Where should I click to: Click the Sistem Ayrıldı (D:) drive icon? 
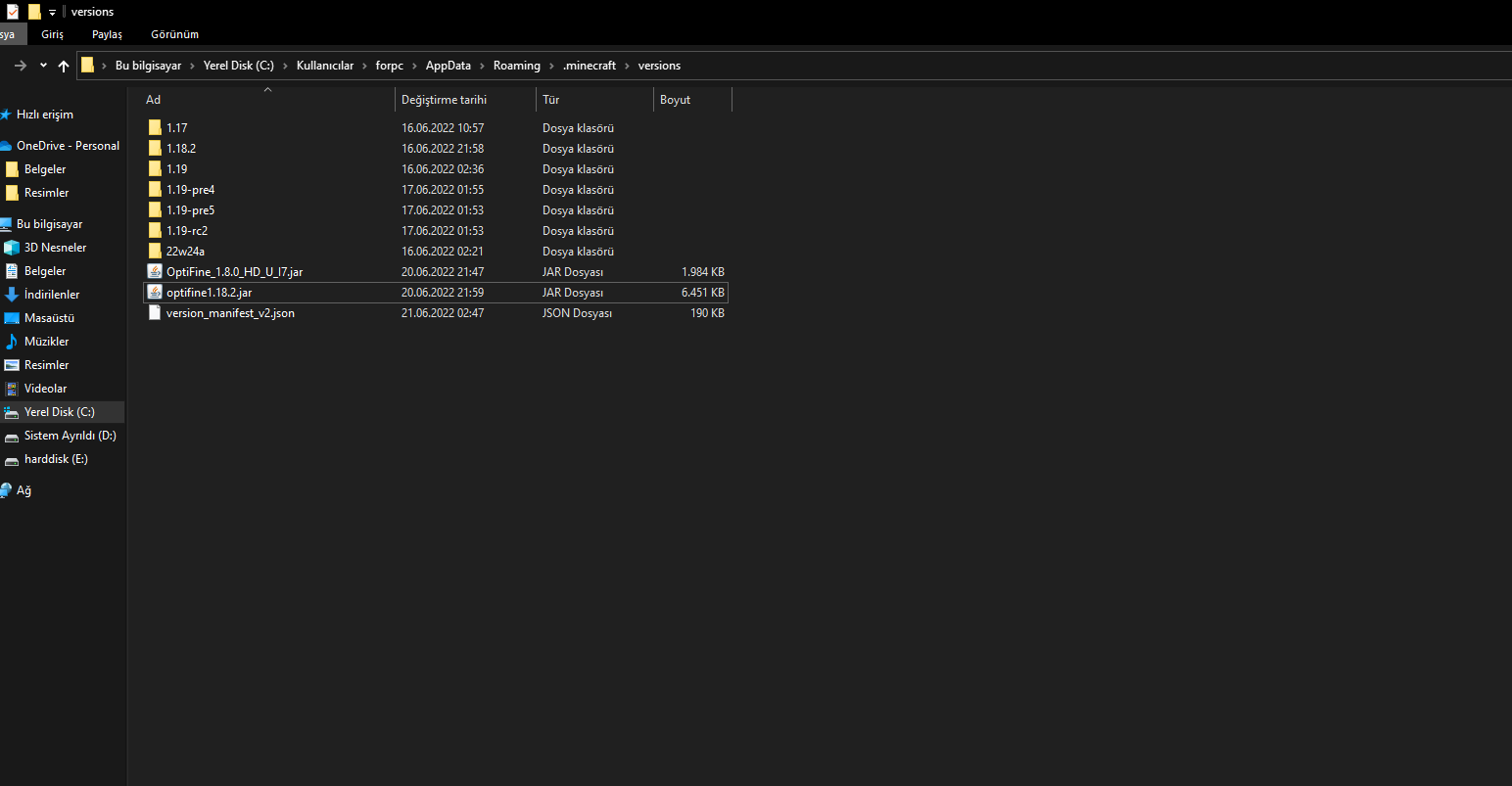coord(12,436)
